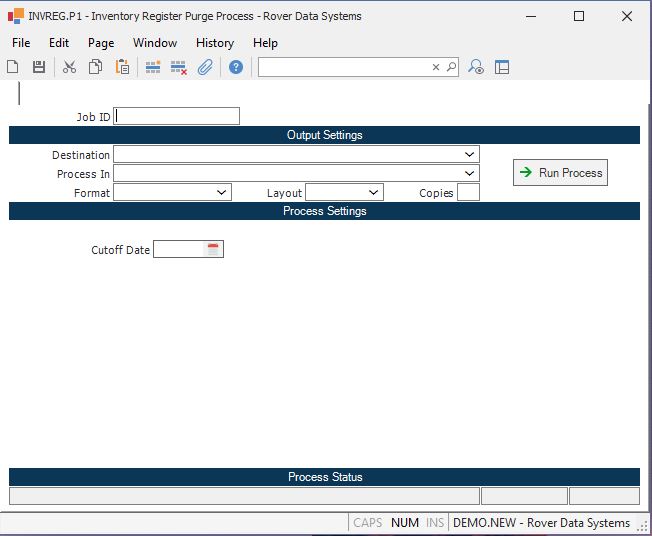Click the Save floppy disk icon

coord(39,67)
